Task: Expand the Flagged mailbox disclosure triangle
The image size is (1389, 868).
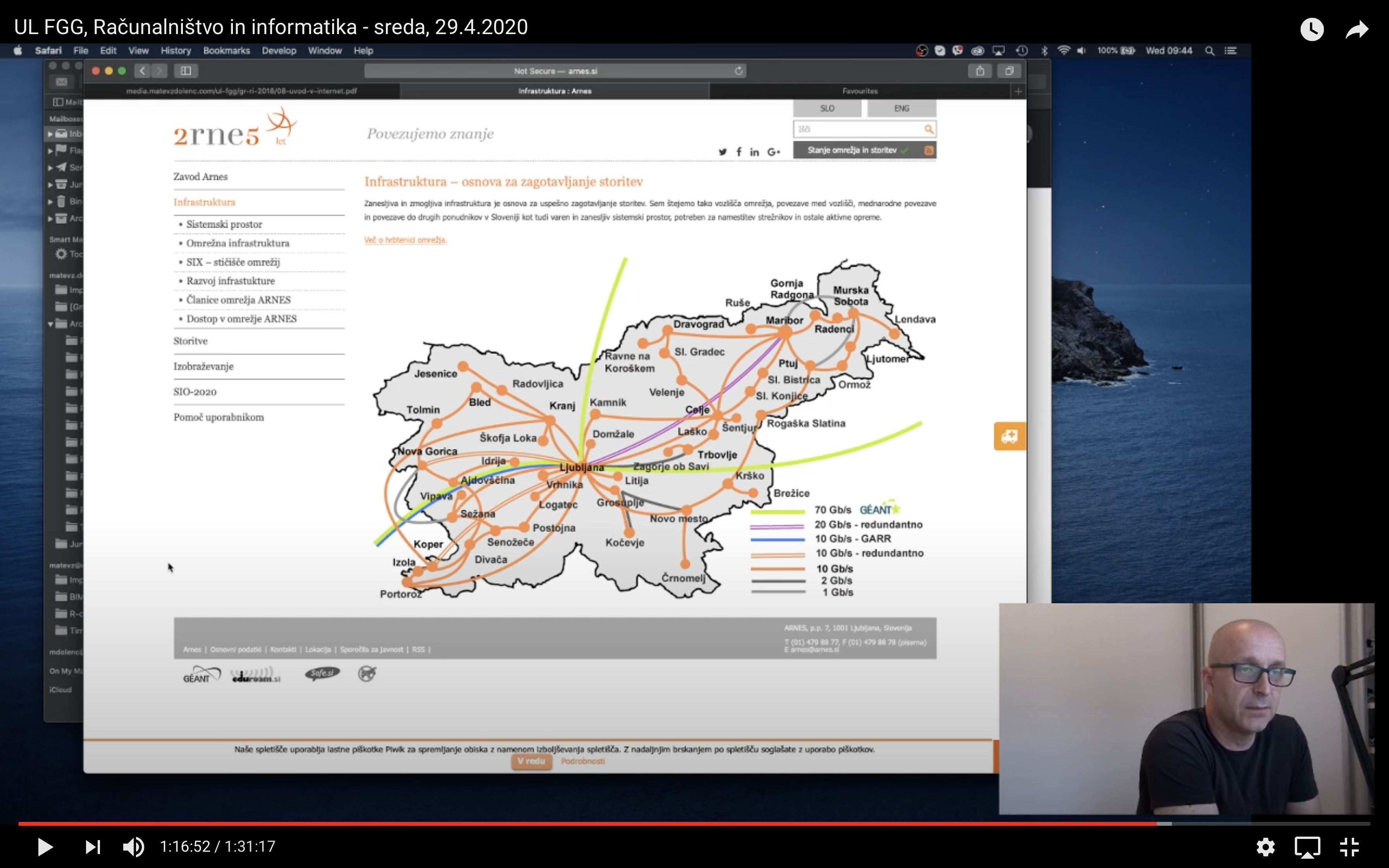Action: (x=50, y=151)
